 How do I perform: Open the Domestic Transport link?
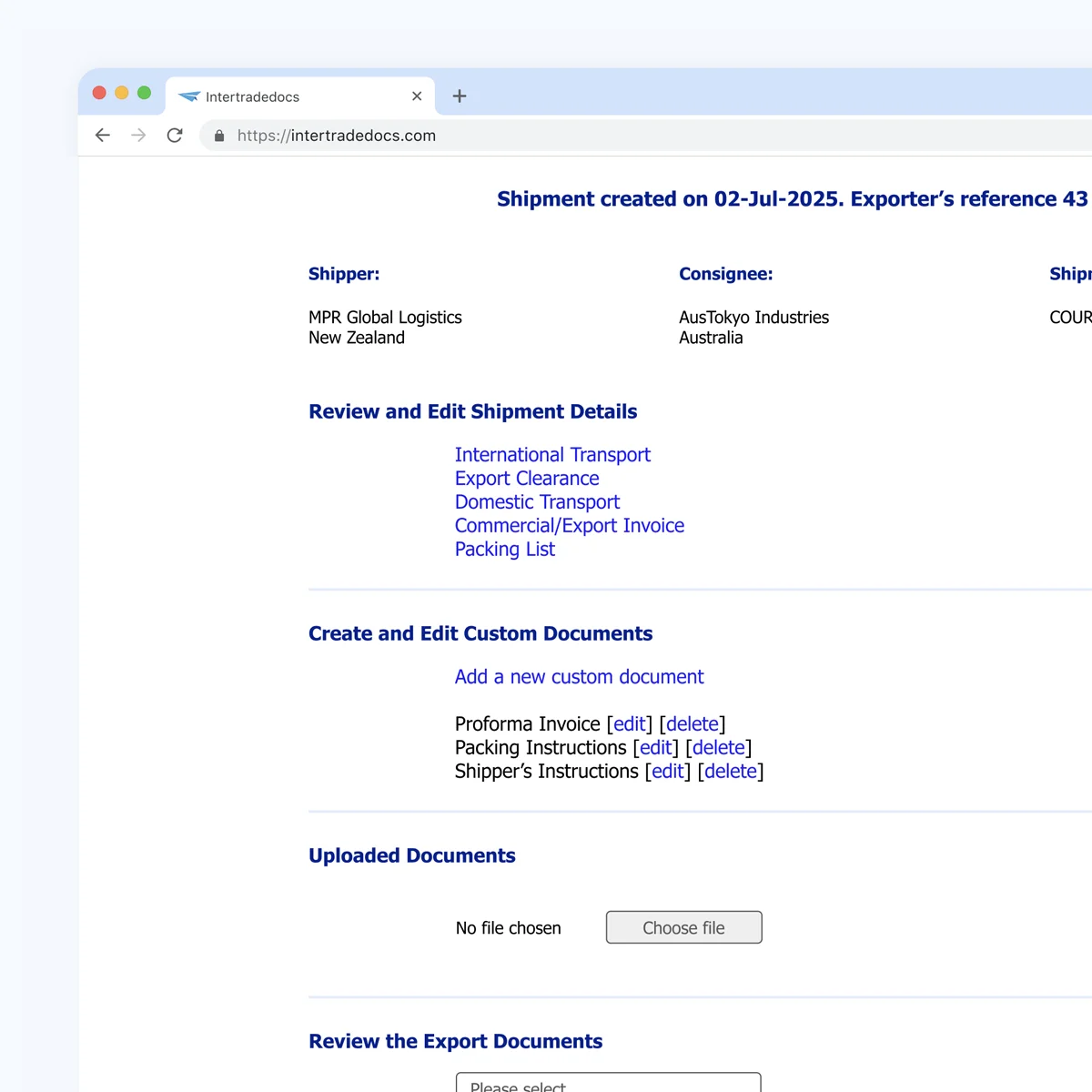click(x=537, y=502)
